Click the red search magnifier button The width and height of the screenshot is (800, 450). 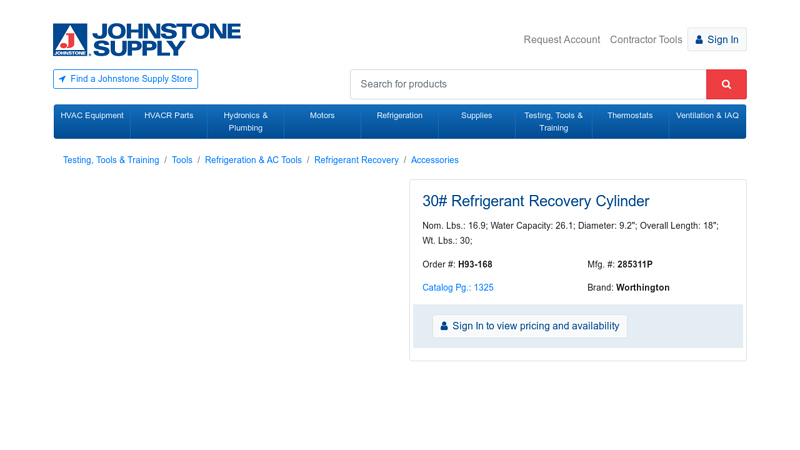[x=726, y=84]
